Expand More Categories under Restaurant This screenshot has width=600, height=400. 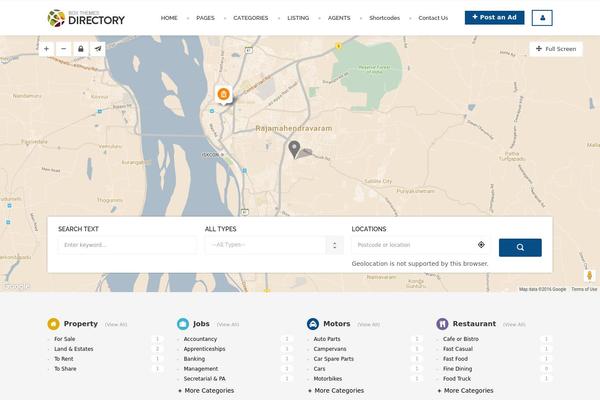click(465, 390)
